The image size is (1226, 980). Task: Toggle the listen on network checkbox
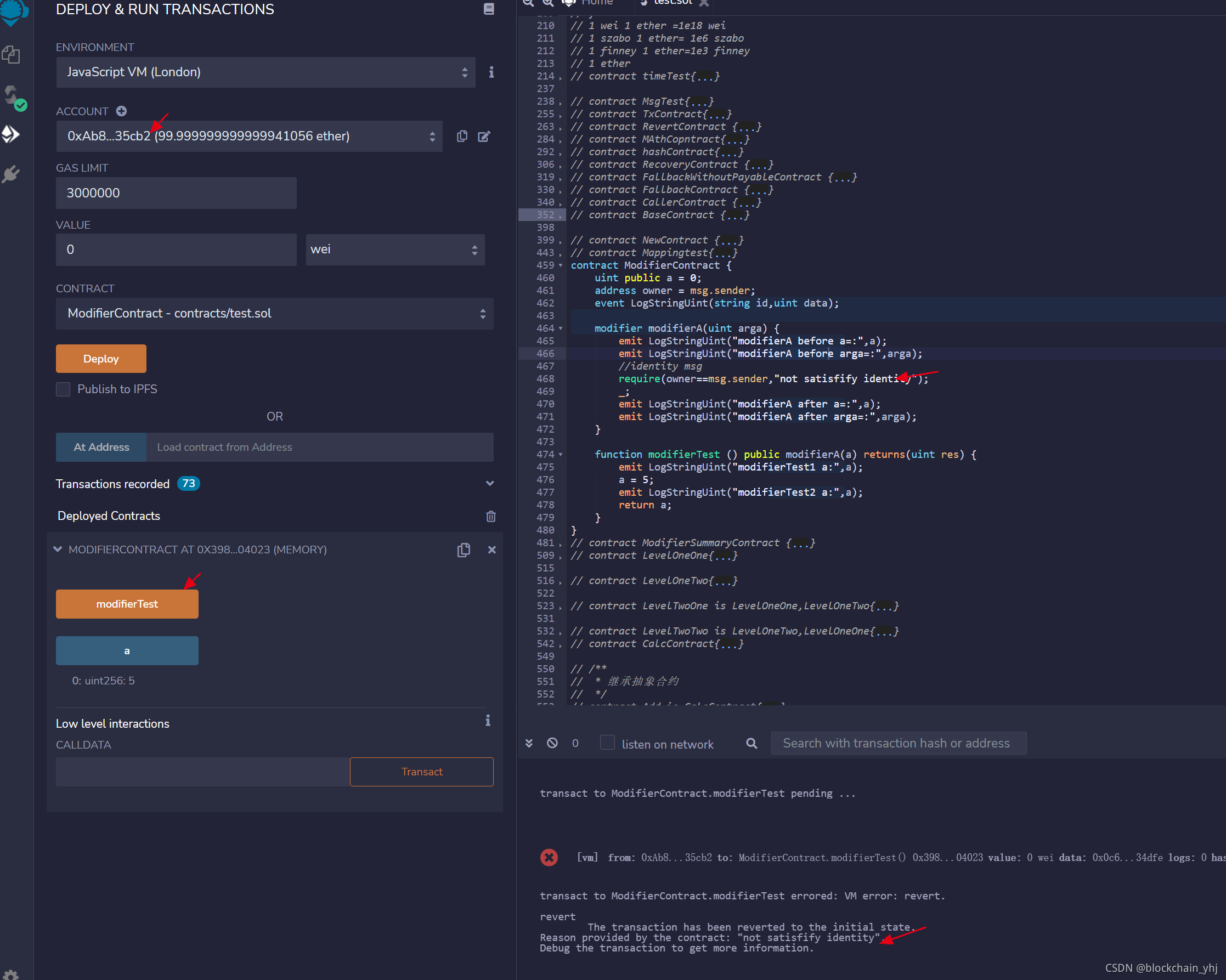[607, 743]
